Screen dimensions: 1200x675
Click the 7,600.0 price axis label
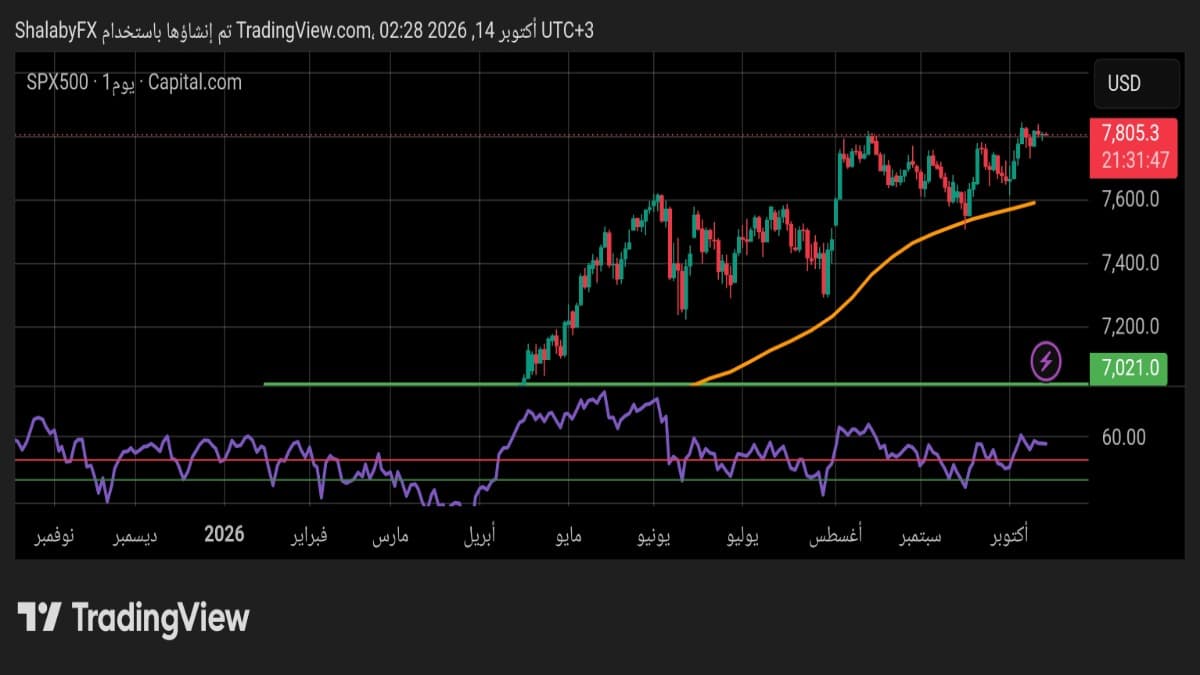click(1130, 199)
